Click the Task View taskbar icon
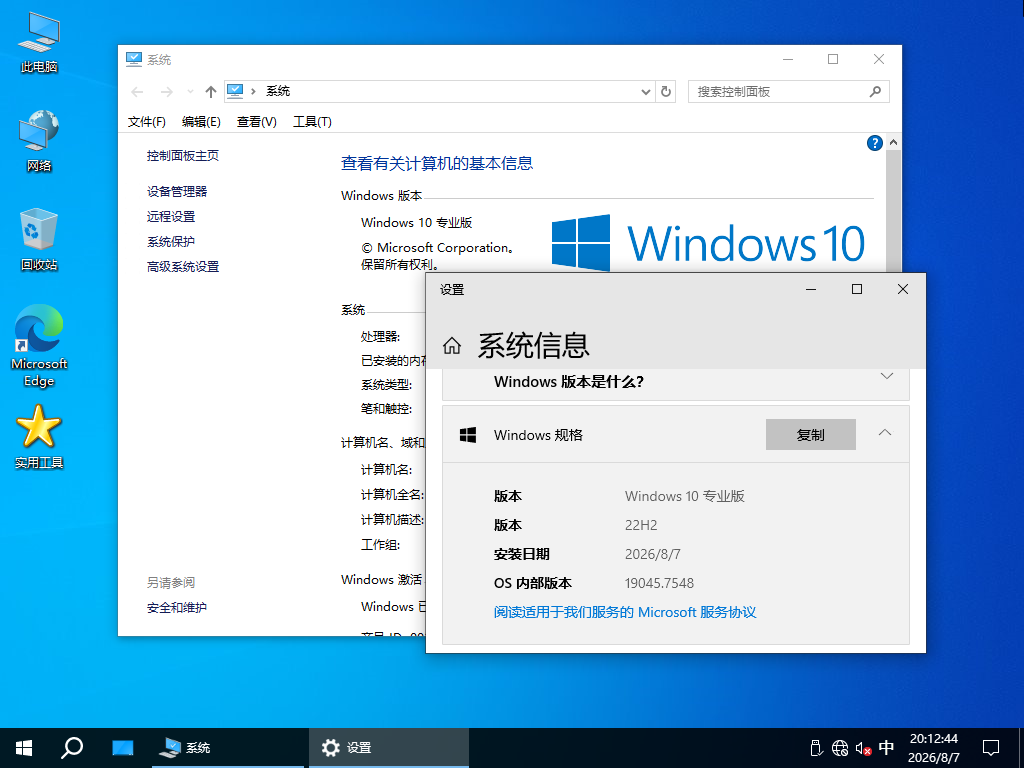The image size is (1024, 768). [x=123, y=748]
